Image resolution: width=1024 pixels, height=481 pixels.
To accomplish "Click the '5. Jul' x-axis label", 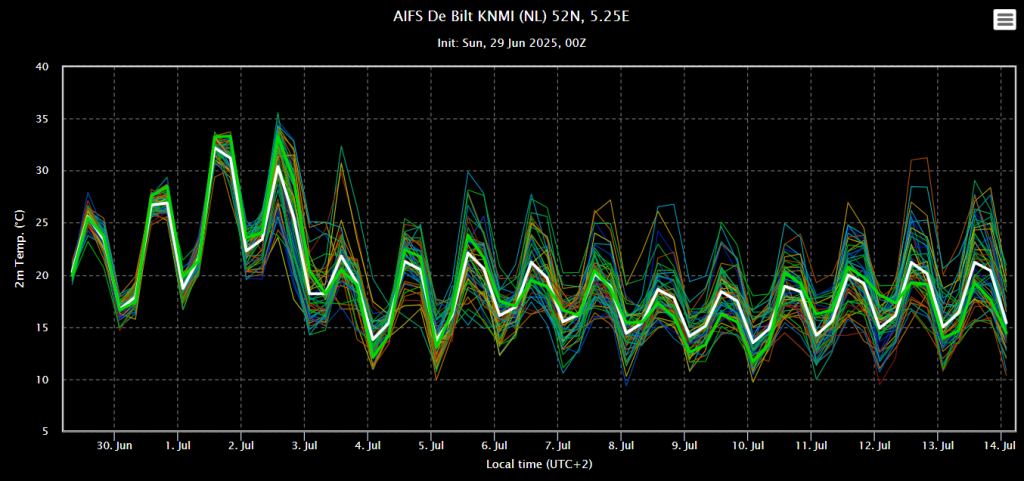I will pyautogui.click(x=431, y=446).
